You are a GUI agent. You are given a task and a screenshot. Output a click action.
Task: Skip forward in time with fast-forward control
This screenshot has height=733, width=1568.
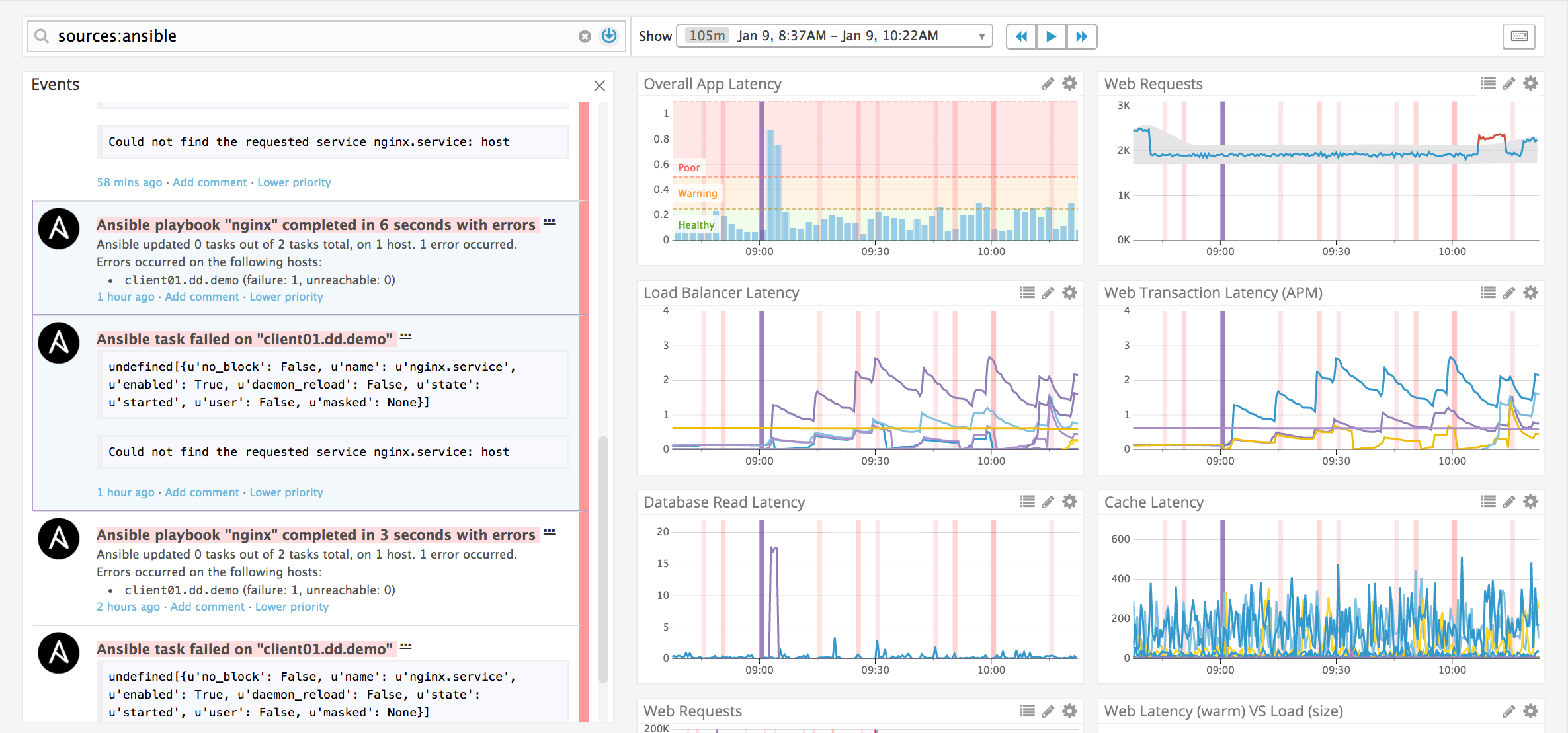point(1081,36)
